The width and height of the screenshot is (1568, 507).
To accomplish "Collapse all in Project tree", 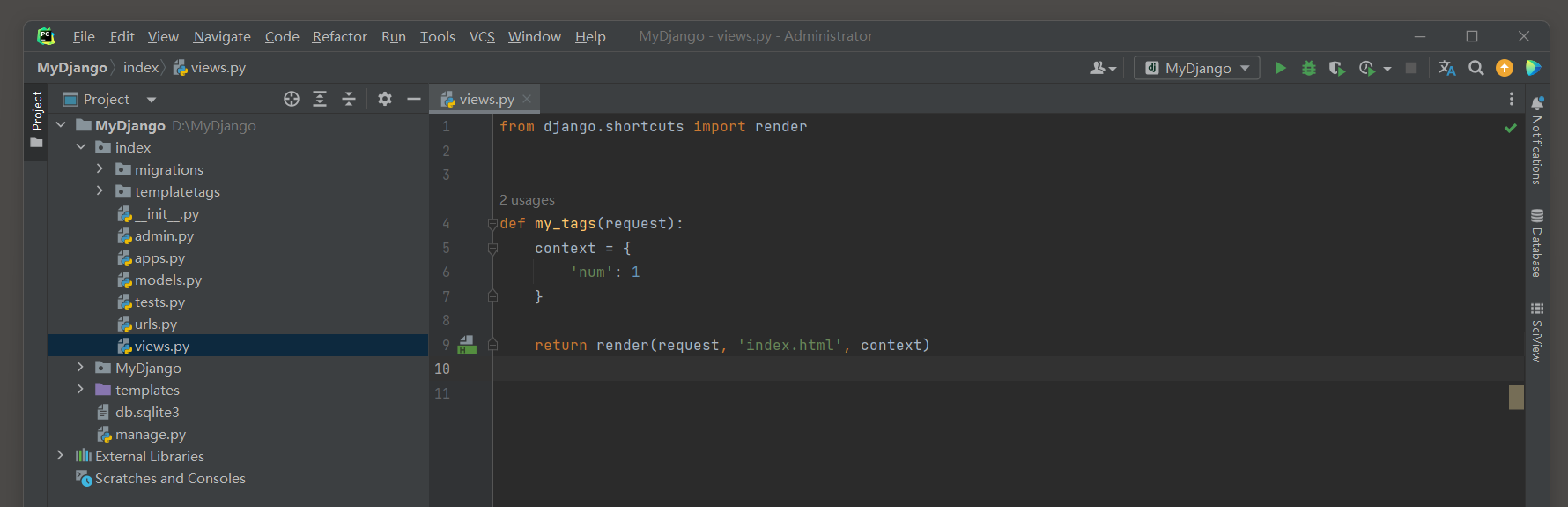I will point(349,99).
